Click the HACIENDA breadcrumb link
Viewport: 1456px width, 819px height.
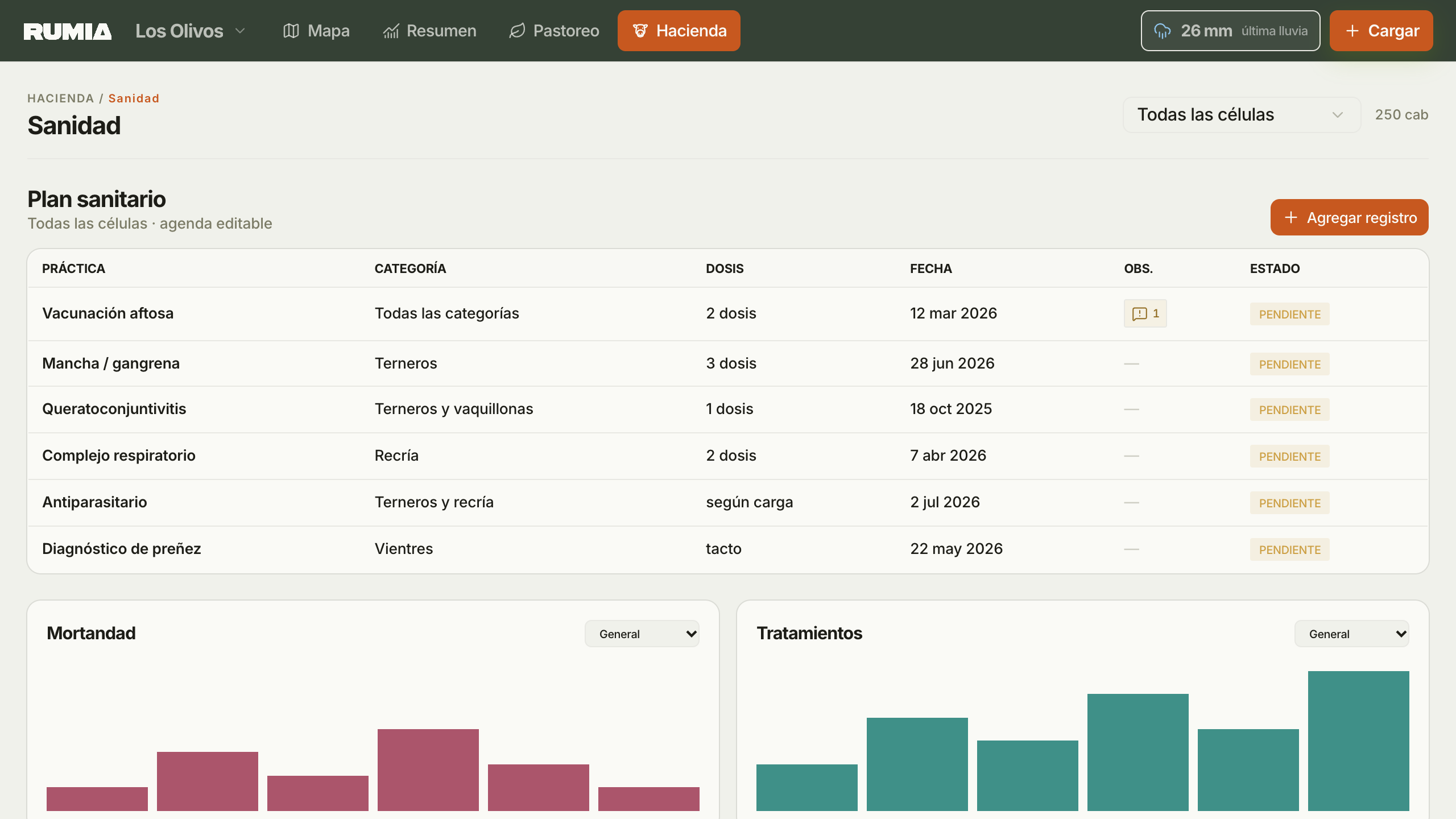coord(61,98)
